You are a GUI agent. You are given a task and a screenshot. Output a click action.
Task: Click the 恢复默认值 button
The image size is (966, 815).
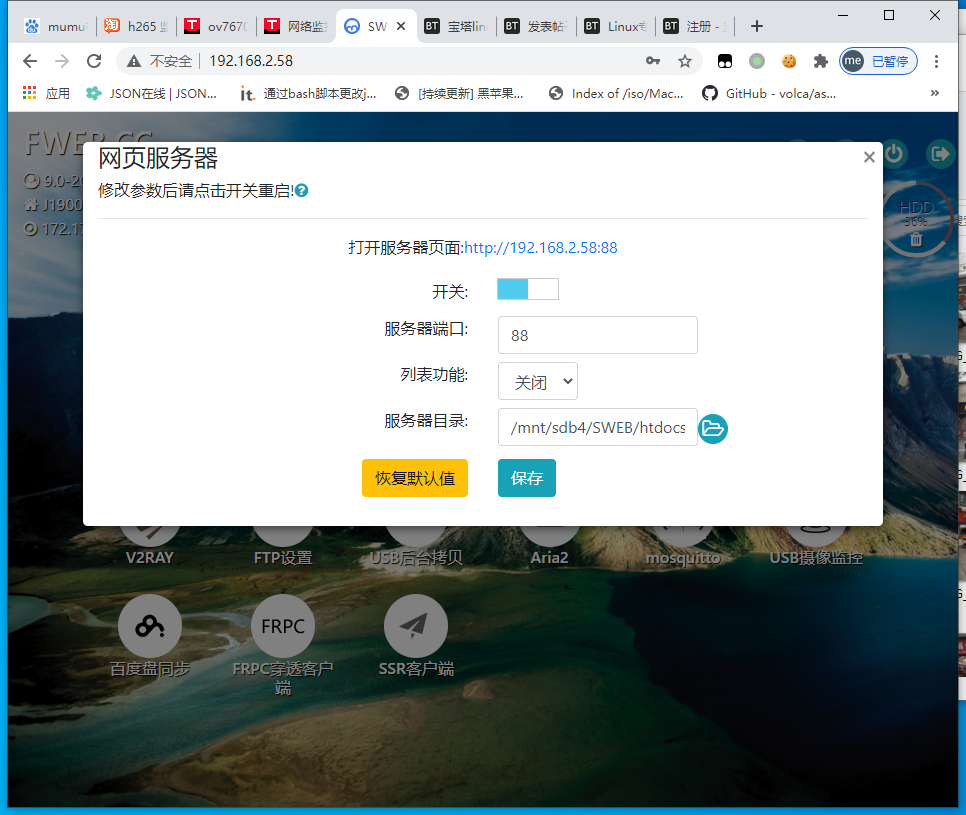[x=415, y=478]
